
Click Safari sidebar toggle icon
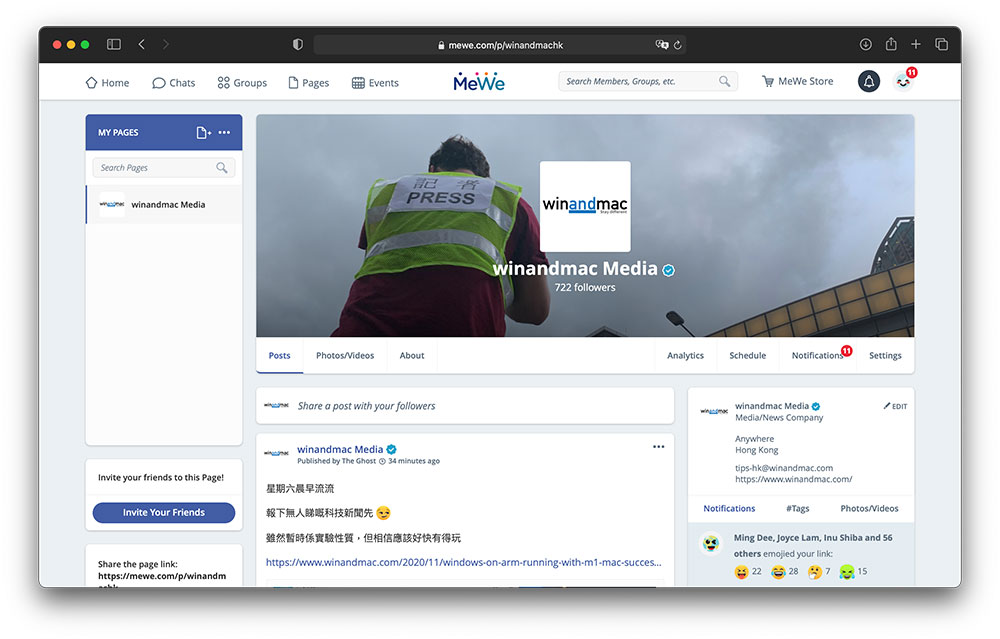tap(113, 45)
